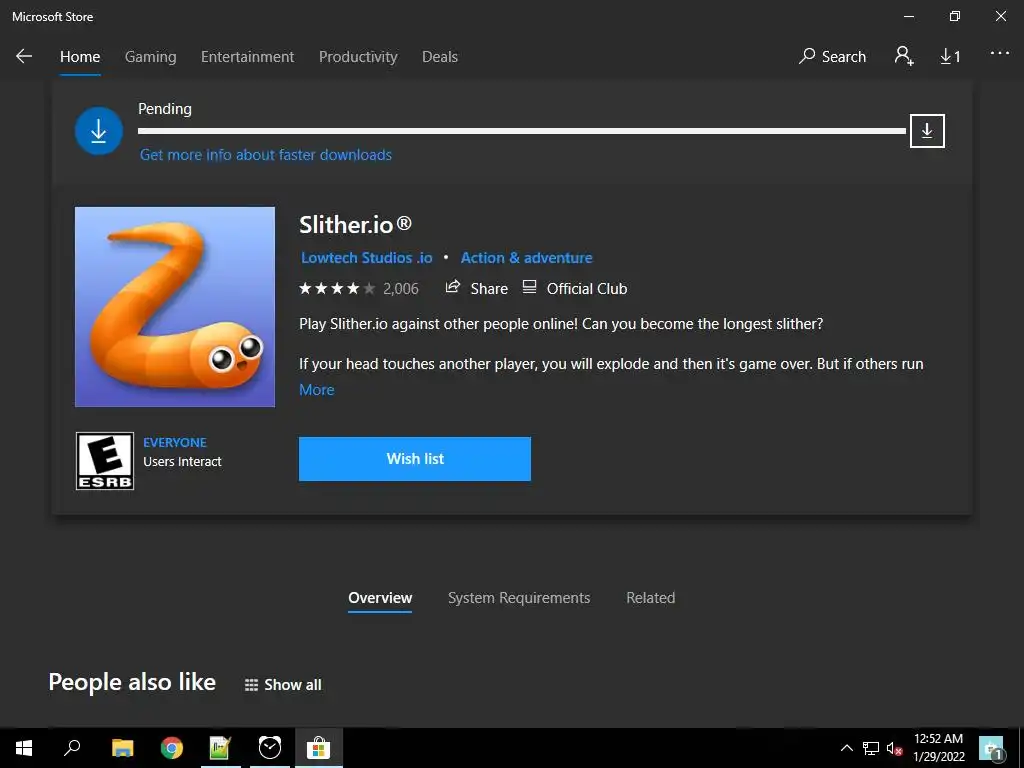Open the Gaming tab
The height and width of the screenshot is (768, 1024).
(x=150, y=57)
